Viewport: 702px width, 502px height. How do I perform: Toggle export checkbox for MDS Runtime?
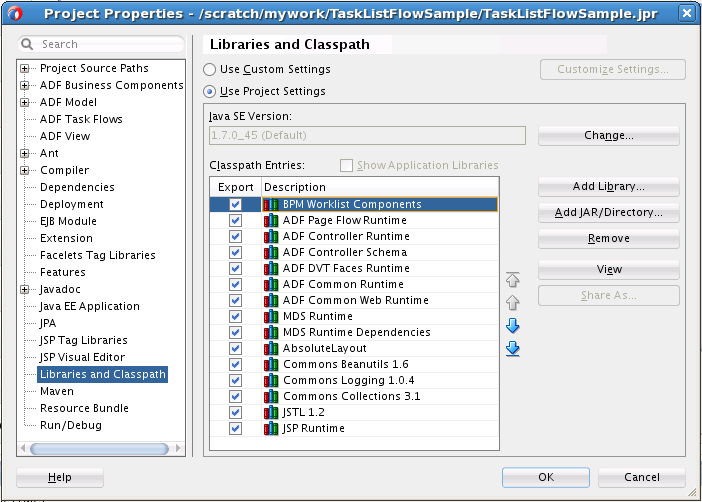click(235, 317)
